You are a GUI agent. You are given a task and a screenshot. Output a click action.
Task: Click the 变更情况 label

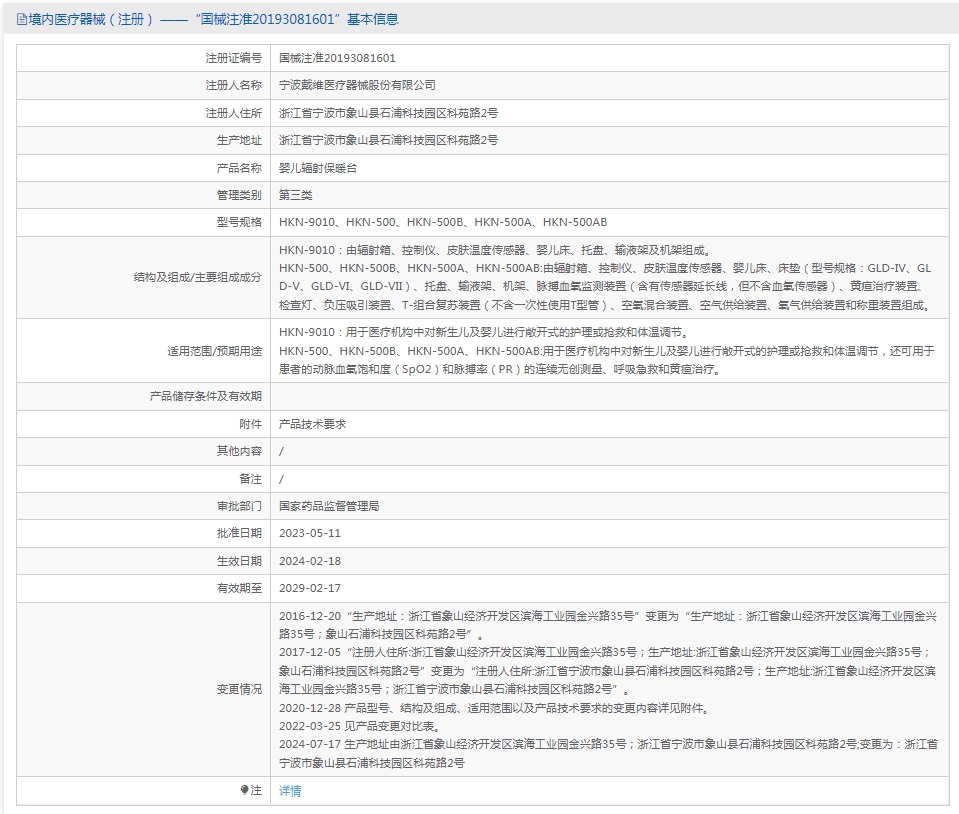[239, 689]
